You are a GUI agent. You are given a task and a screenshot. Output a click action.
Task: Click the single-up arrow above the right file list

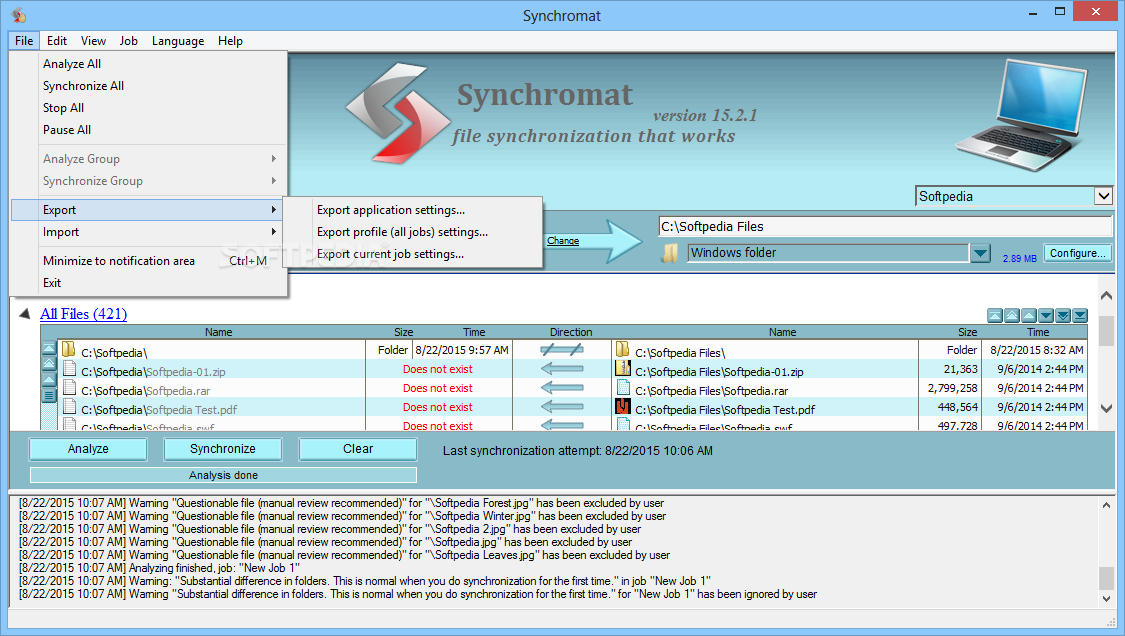click(x=1029, y=315)
